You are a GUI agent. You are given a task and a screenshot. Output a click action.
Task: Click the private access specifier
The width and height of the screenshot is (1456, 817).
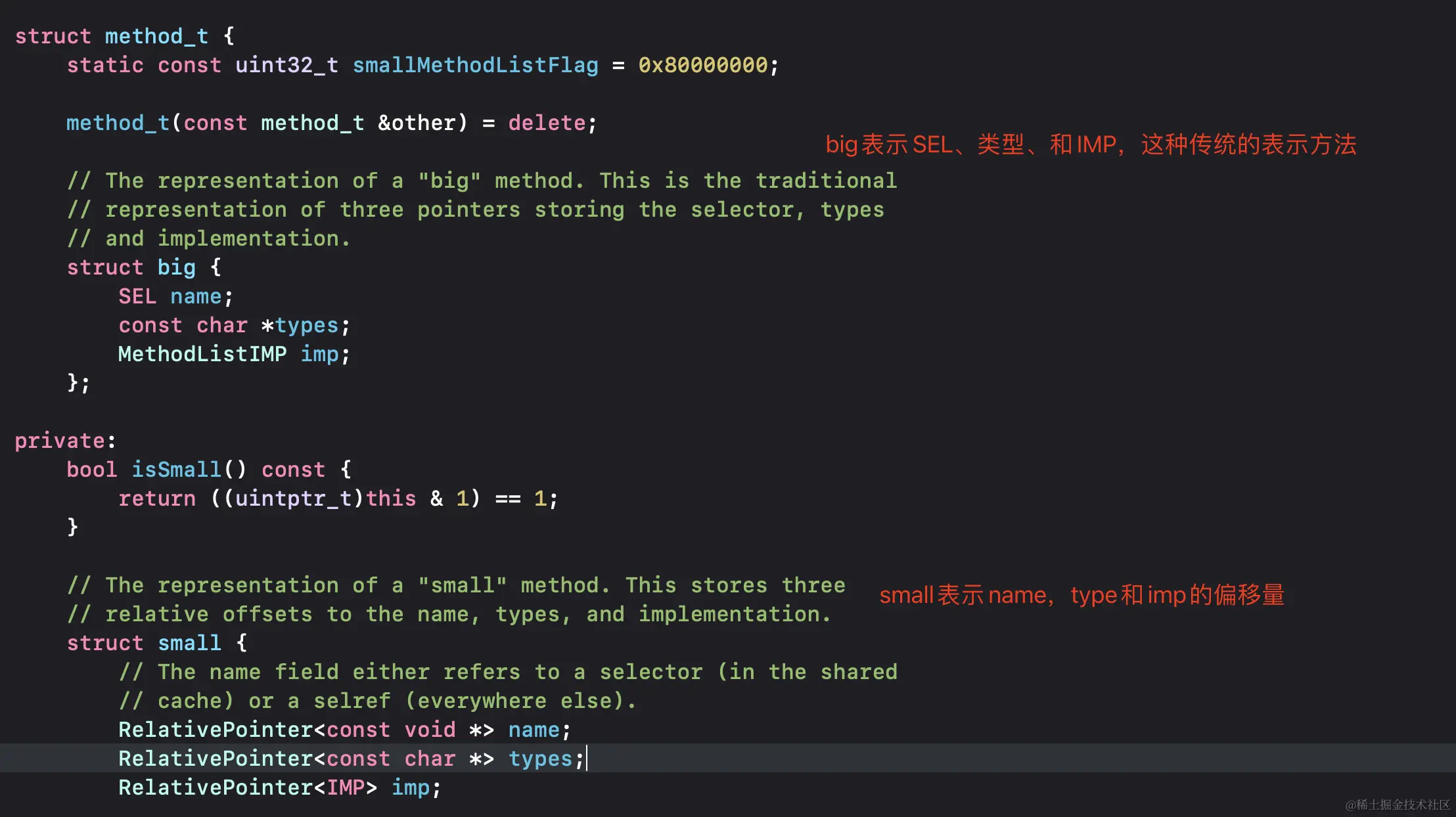(61, 441)
